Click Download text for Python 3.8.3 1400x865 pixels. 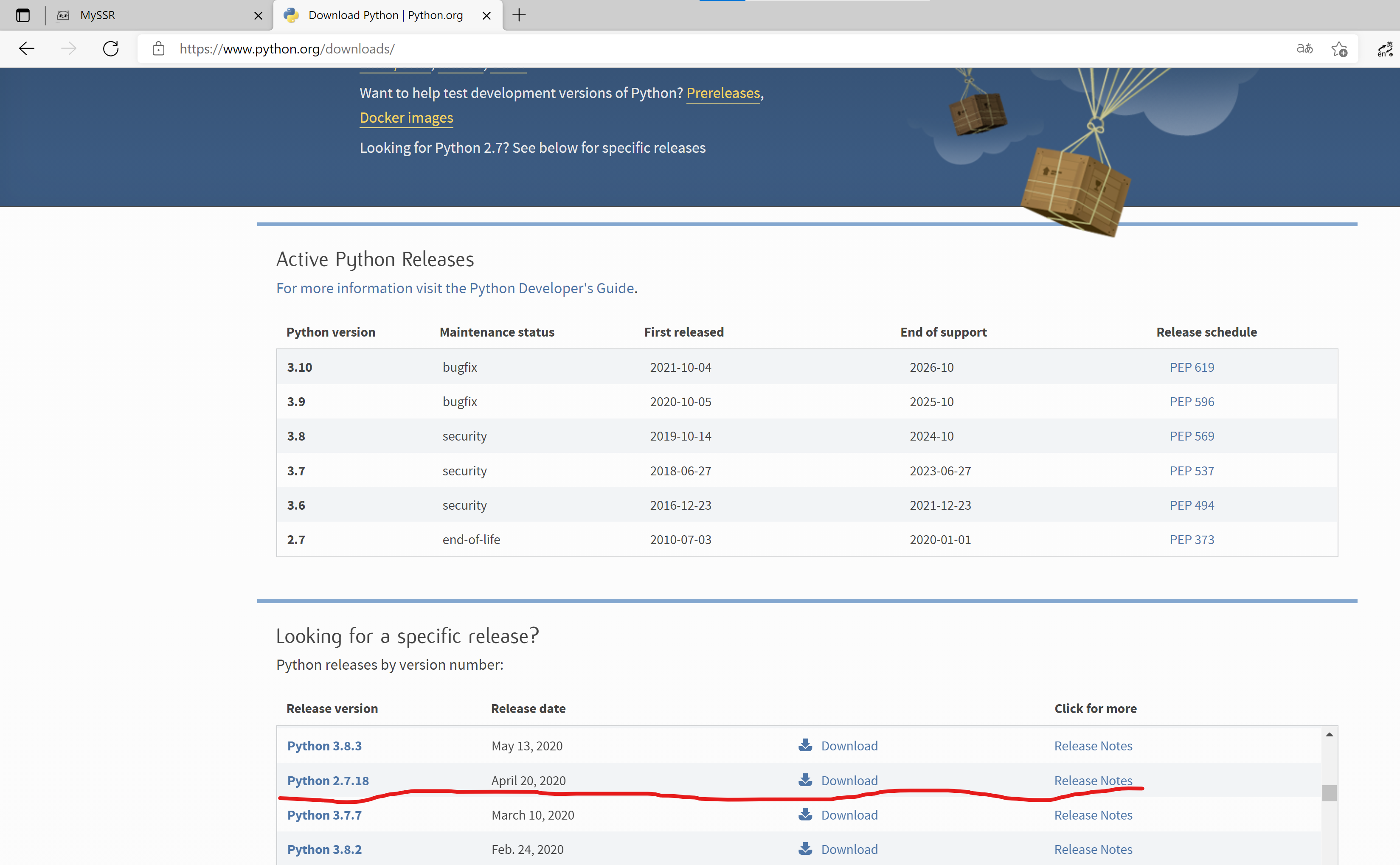[x=849, y=746]
